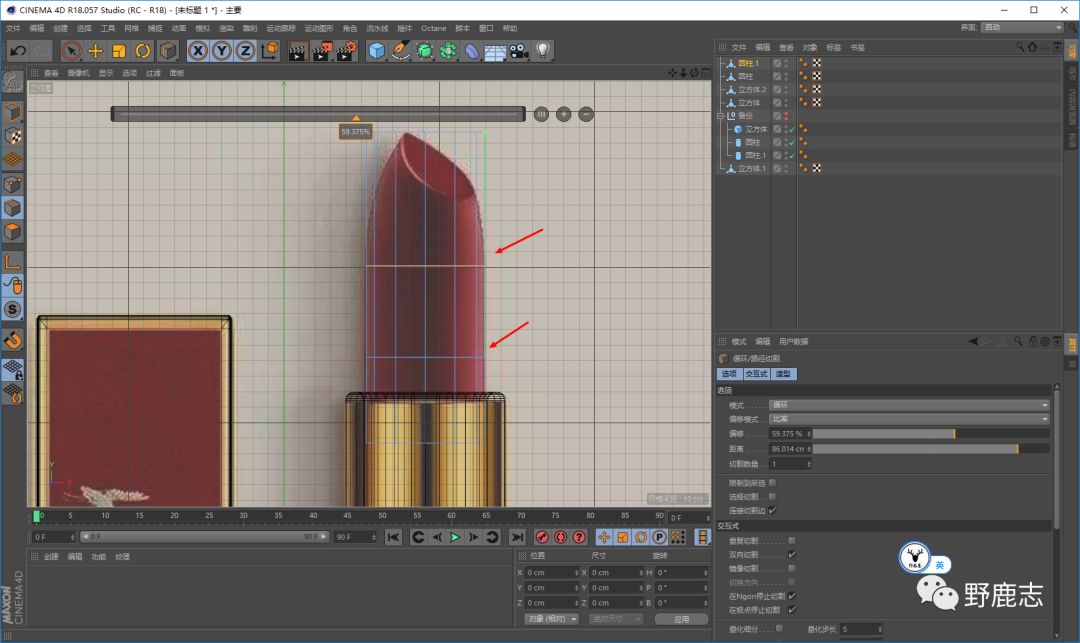Viewport: 1080px width, 643px height.
Task: Click the render settings clapperboard icon
Action: [345, 50]
